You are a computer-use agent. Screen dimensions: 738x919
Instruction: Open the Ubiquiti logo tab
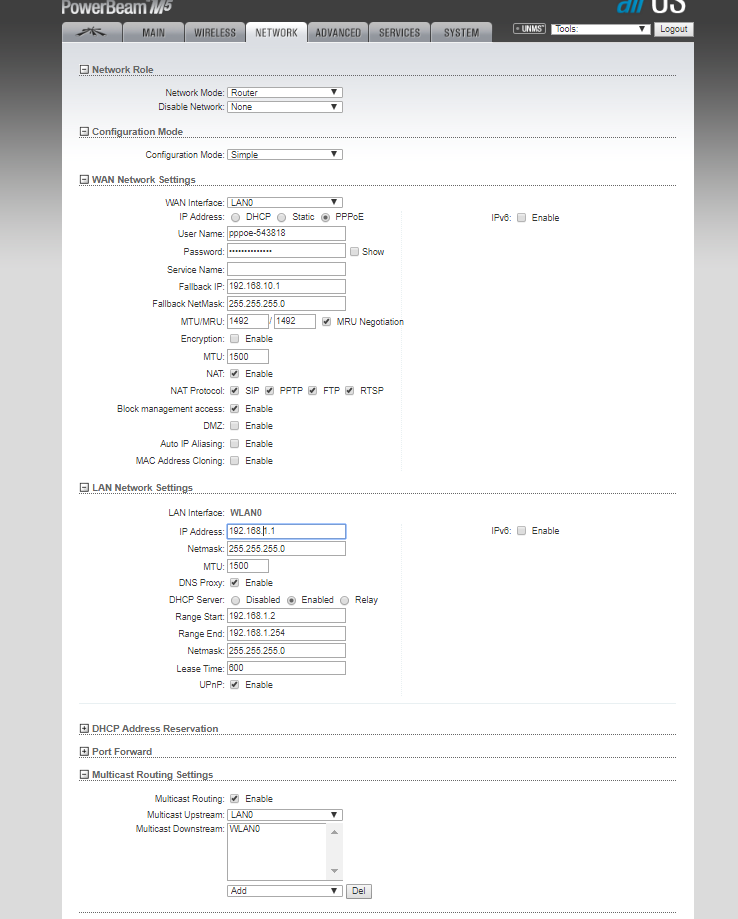point(92,32)
